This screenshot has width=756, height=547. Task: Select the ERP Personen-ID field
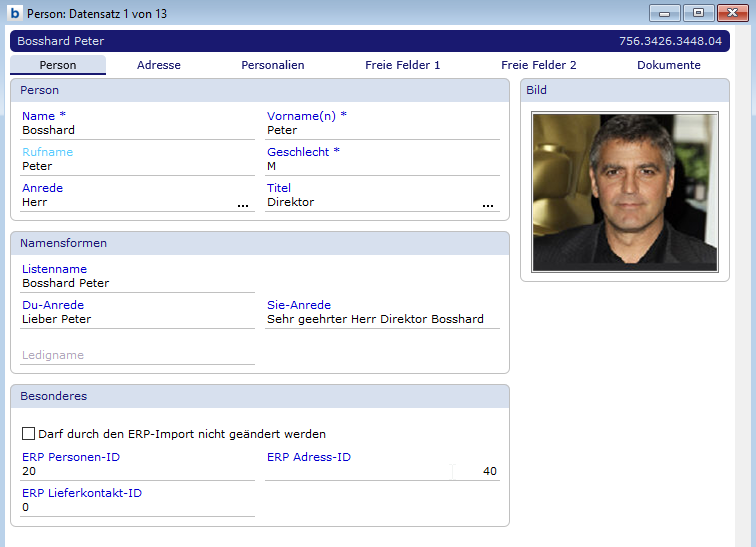(137, 471)
